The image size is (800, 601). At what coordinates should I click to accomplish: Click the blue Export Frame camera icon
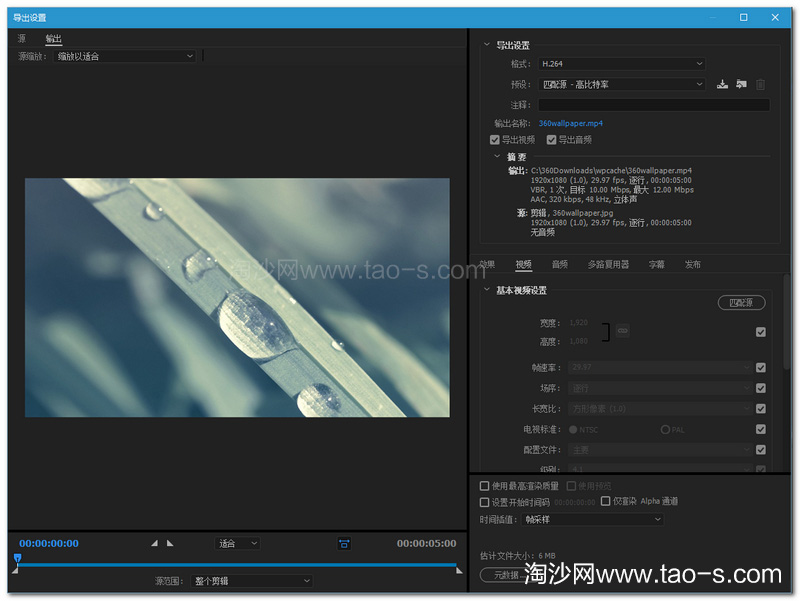(x=343, y=542)
